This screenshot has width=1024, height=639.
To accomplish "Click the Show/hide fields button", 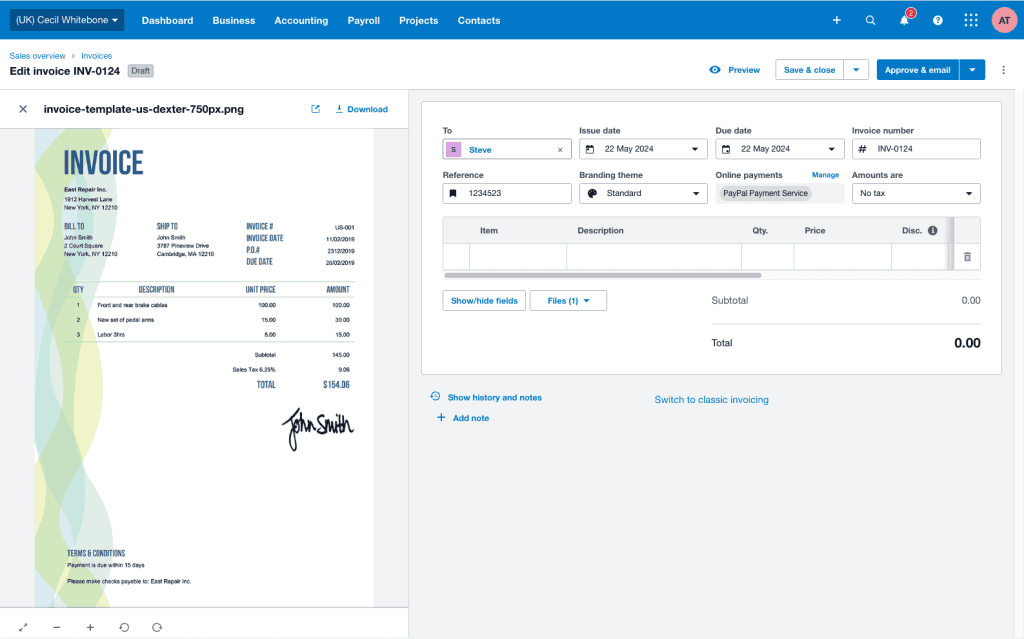I will point(484,300).
